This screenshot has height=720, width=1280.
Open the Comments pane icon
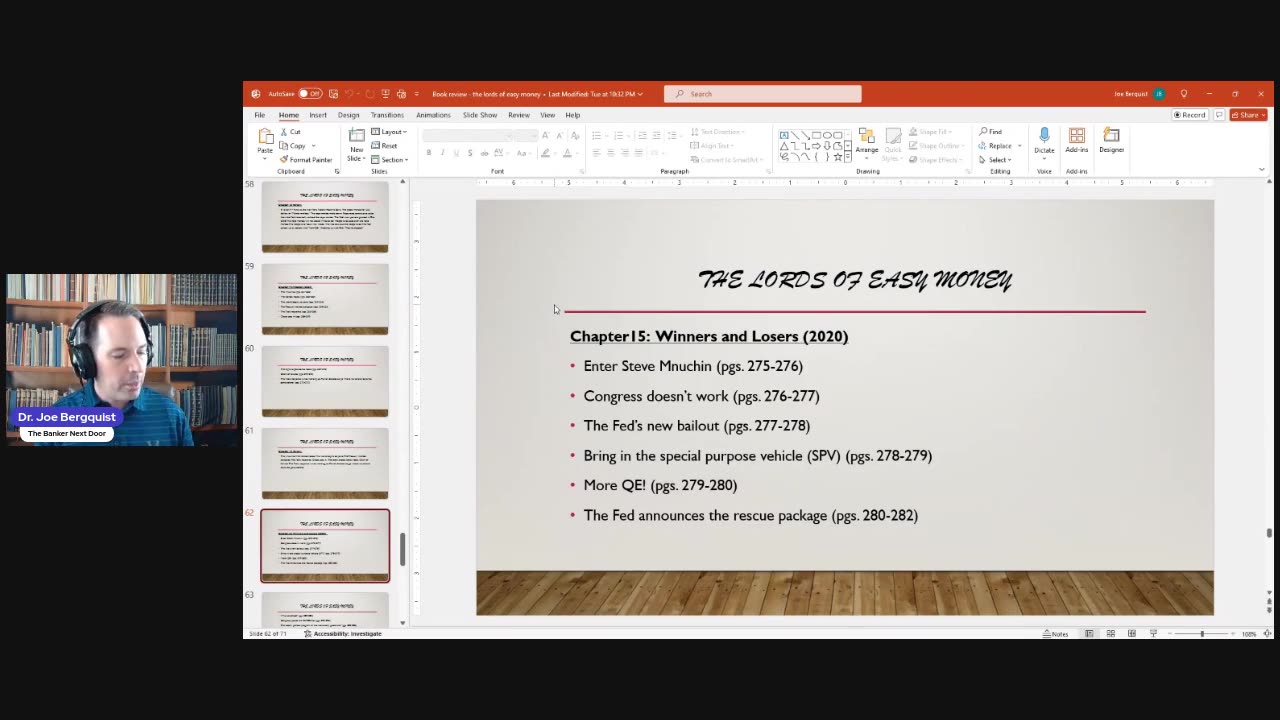point(1218,115)
